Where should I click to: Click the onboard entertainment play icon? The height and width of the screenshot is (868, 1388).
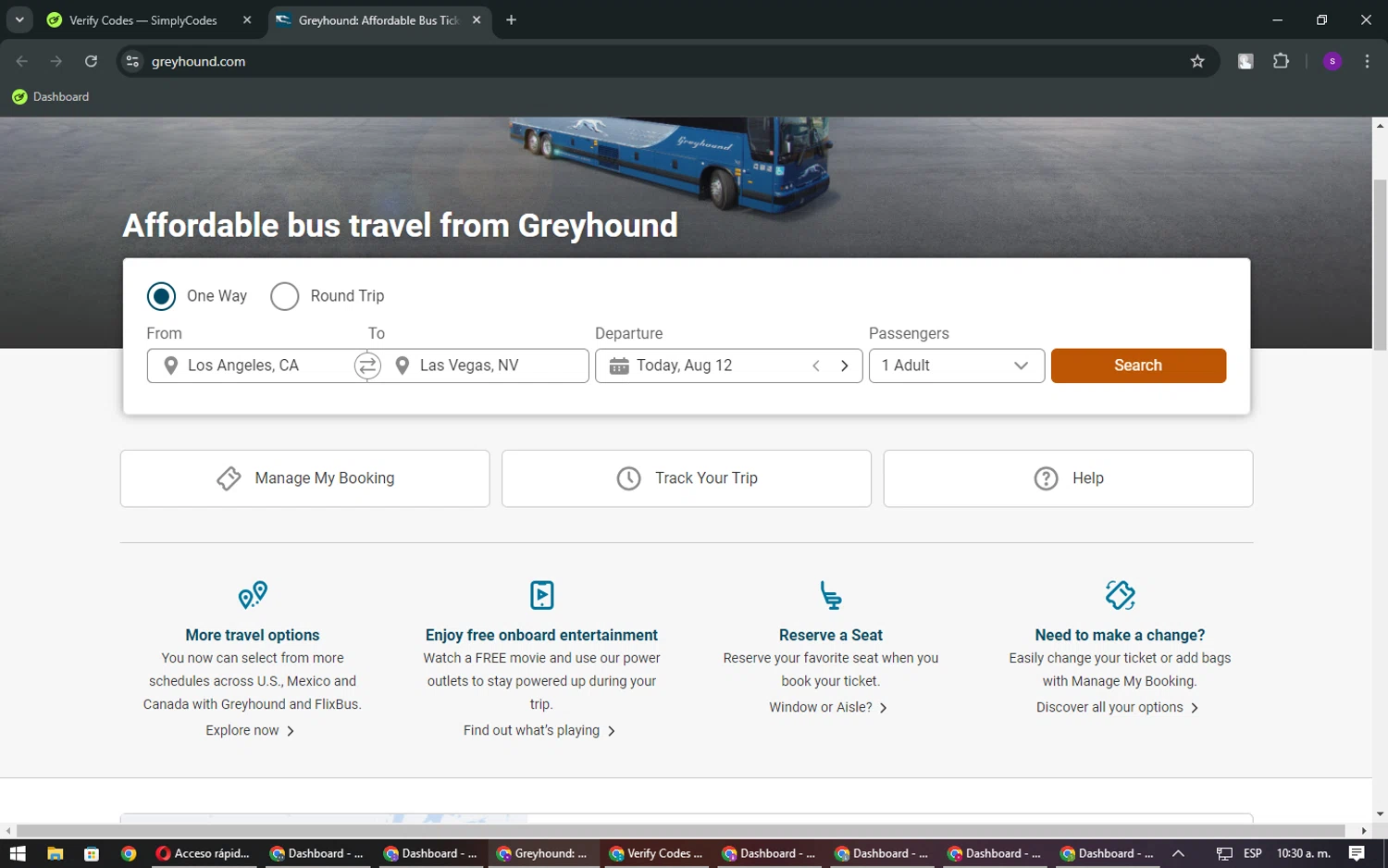pyautogui.click(x=542, y=595)
